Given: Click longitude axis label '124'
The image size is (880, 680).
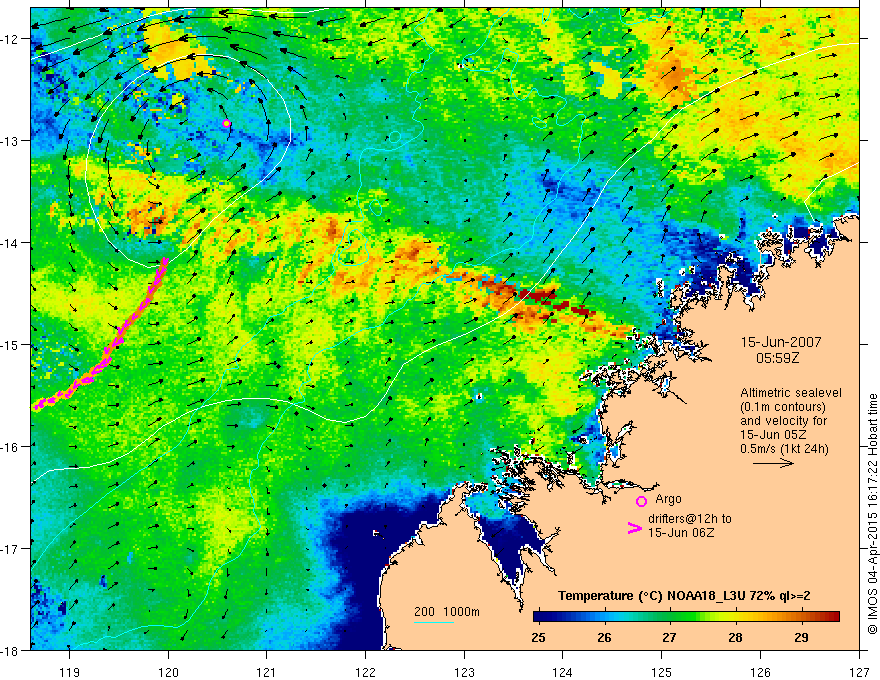Looking at the screenshot, I should [x=563, y=672].
